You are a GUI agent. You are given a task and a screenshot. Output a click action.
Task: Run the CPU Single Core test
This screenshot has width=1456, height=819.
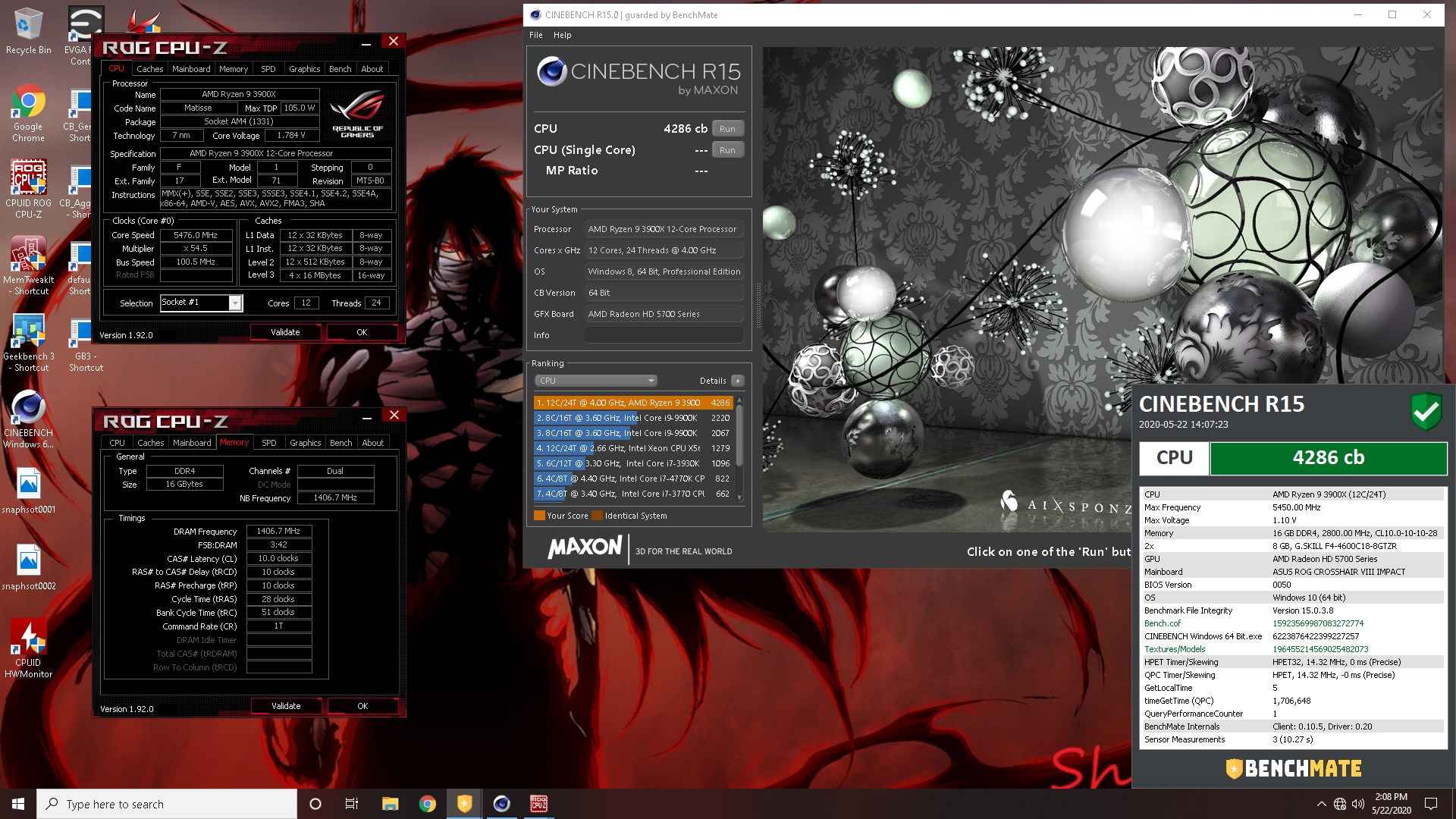(x=727, y=150)
